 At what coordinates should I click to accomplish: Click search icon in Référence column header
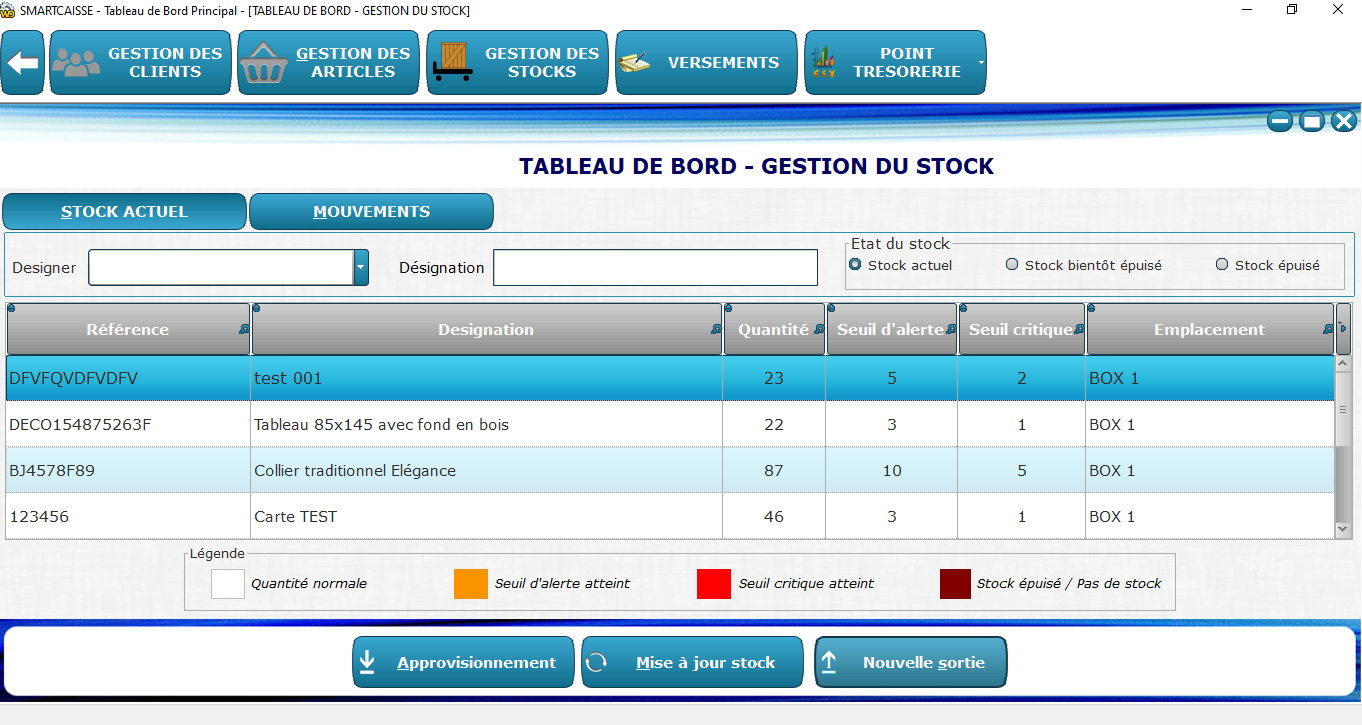(244, 329)
